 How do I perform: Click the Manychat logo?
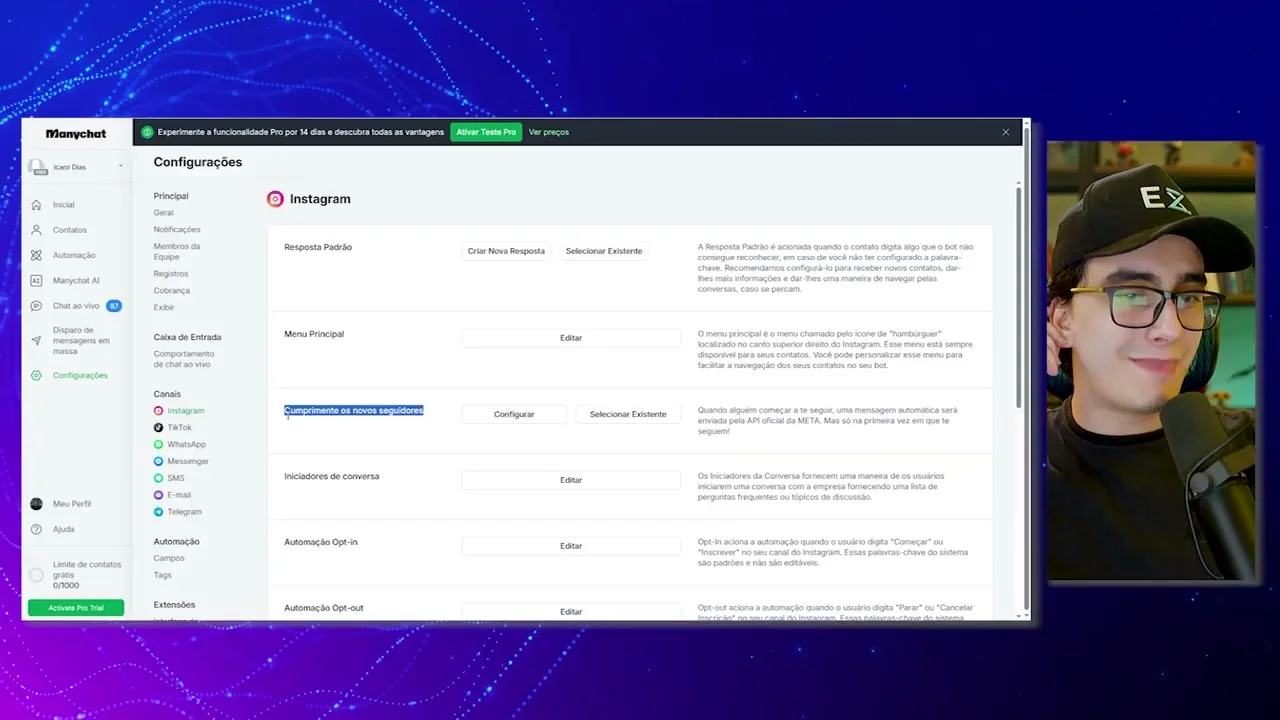click(76, 134)
